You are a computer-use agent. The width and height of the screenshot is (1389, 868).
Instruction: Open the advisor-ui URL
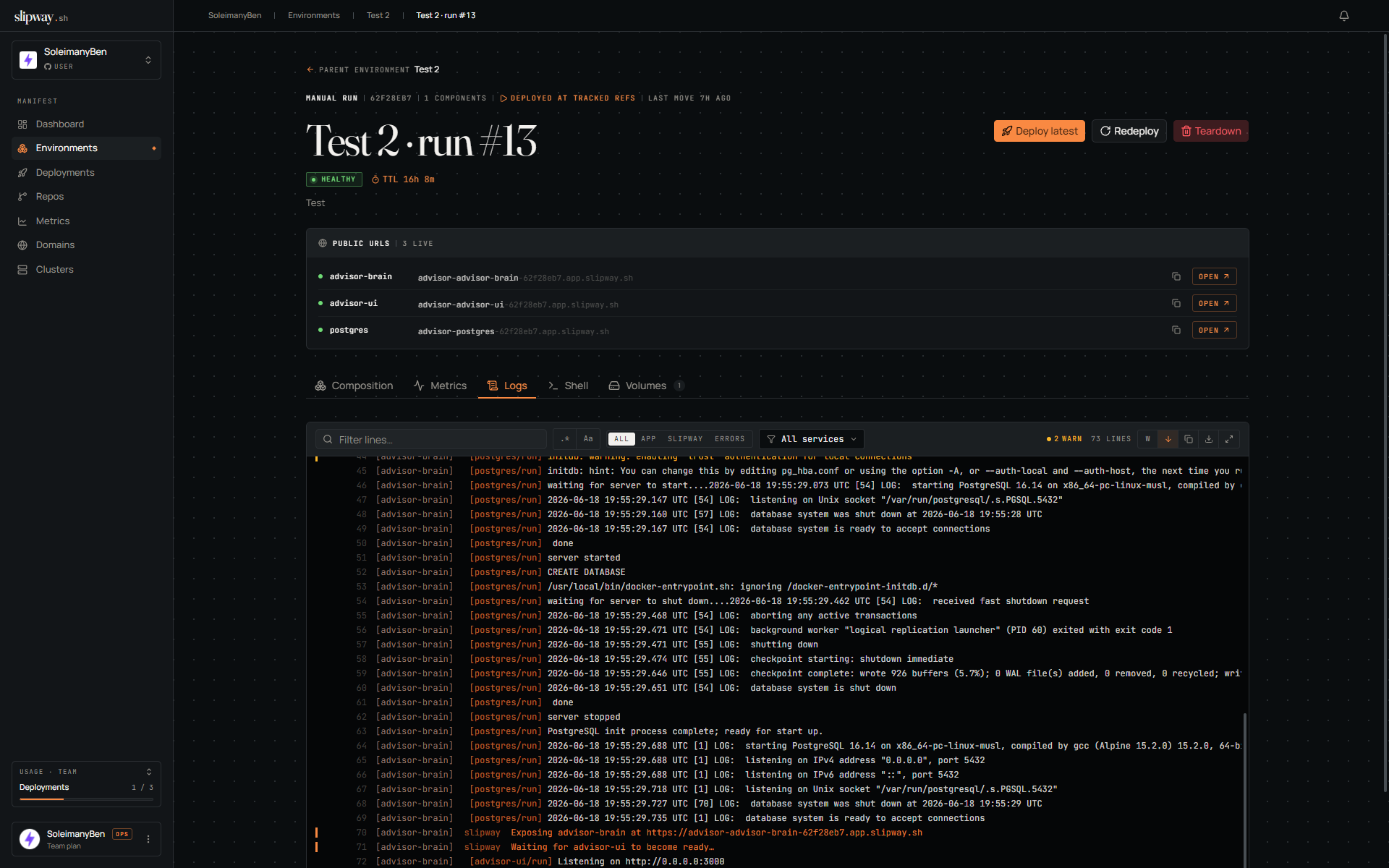(1214, 303)
